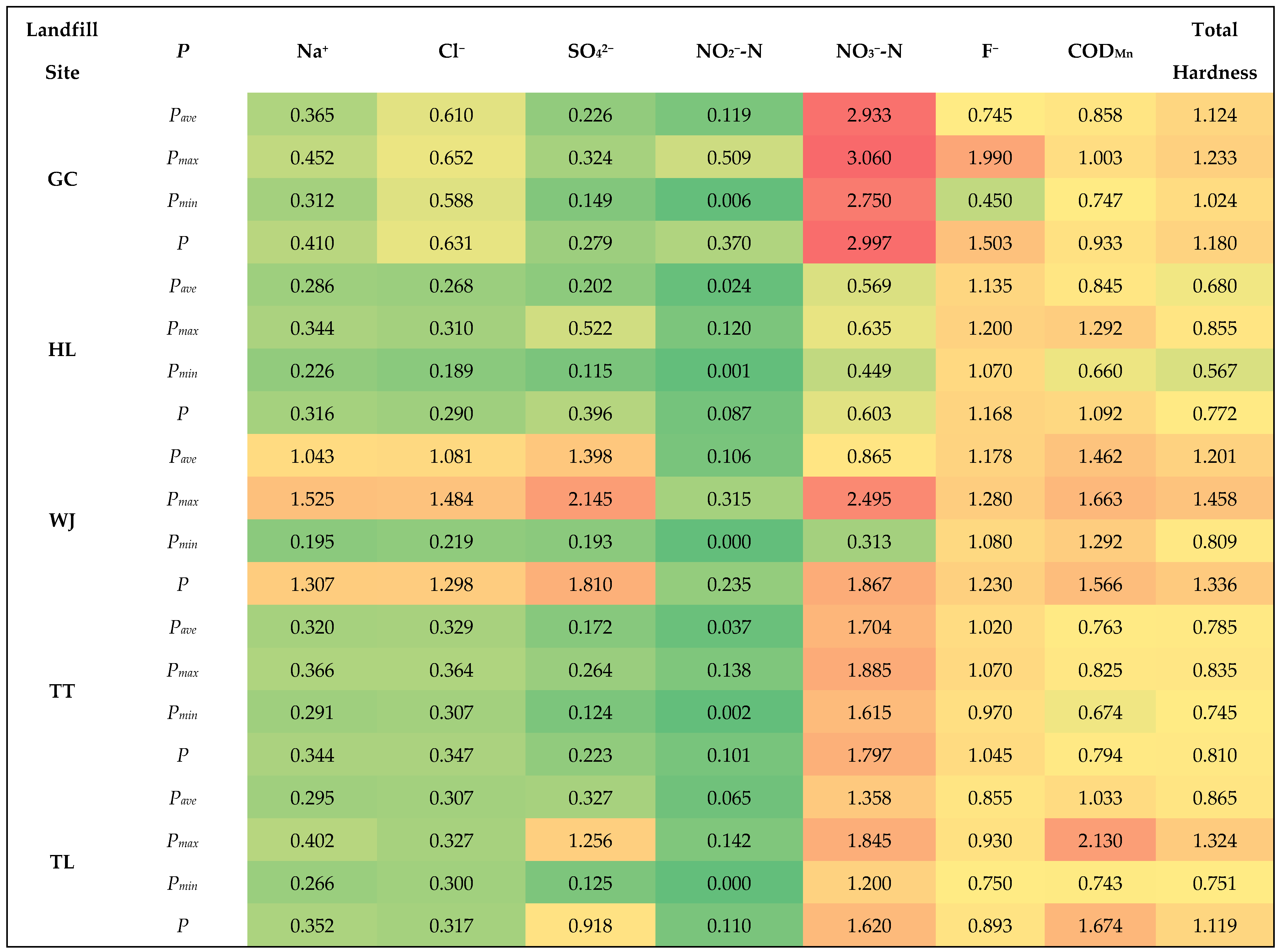Image resolution: width=1282 pixels, height=952 pixels.
Task: Select the Total Hardness column header
Action: [x=1215, y=51]
